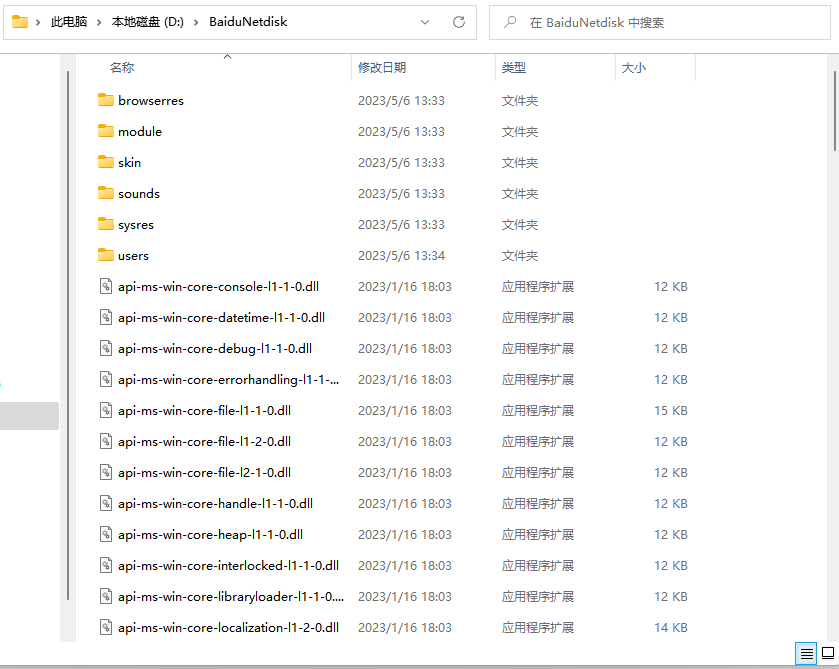Click users folder date 2023/5/6 13:34
The image size is (839, 669).
pos(401,256)
